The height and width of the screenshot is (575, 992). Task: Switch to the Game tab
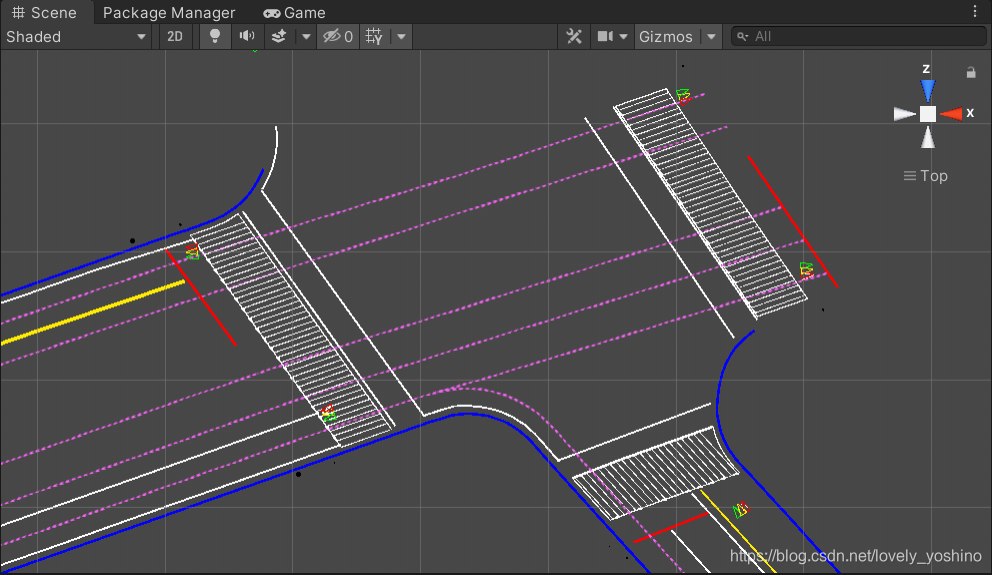(295, 13)
